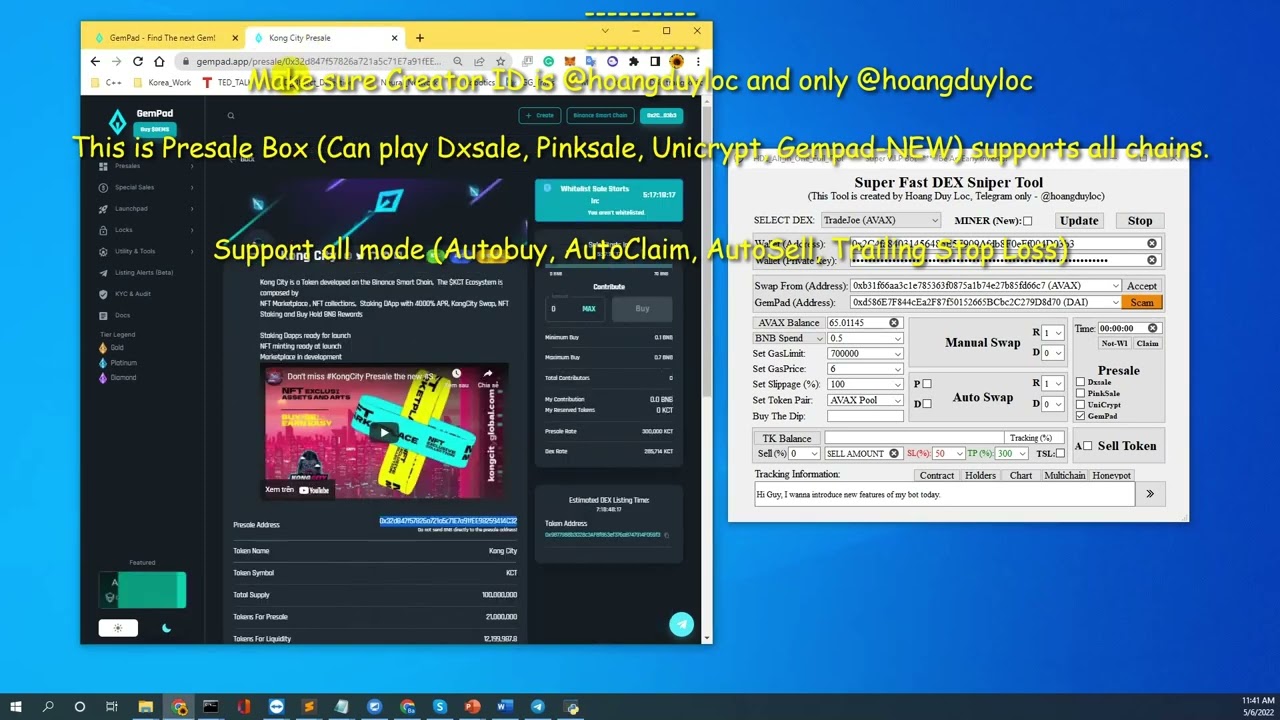Open the Chart tracking tab

1021,475
